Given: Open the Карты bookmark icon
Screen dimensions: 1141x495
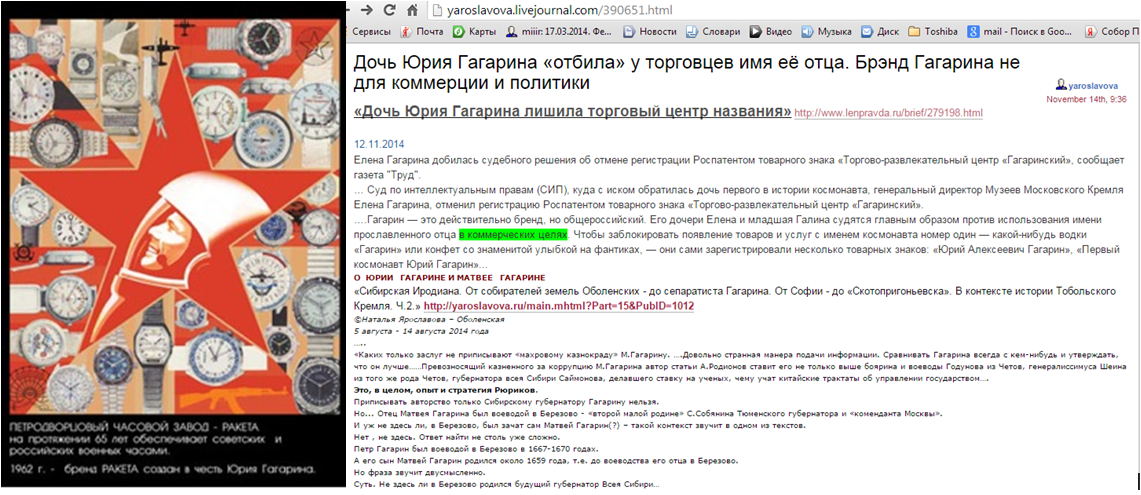Looking at the screenshot, I should coord(458,32).
